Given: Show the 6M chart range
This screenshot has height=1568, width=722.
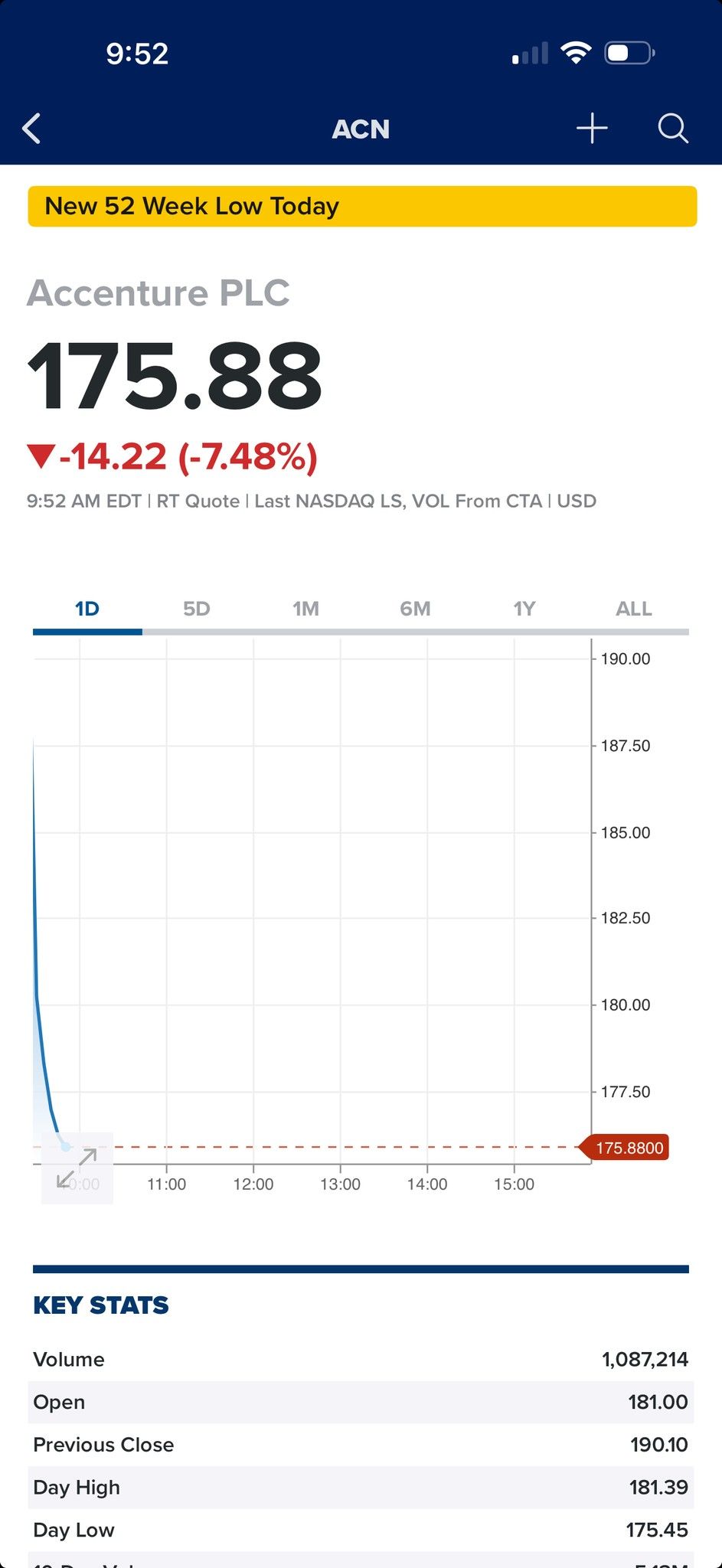Looking at the screenshot, I should coord(415,609).
